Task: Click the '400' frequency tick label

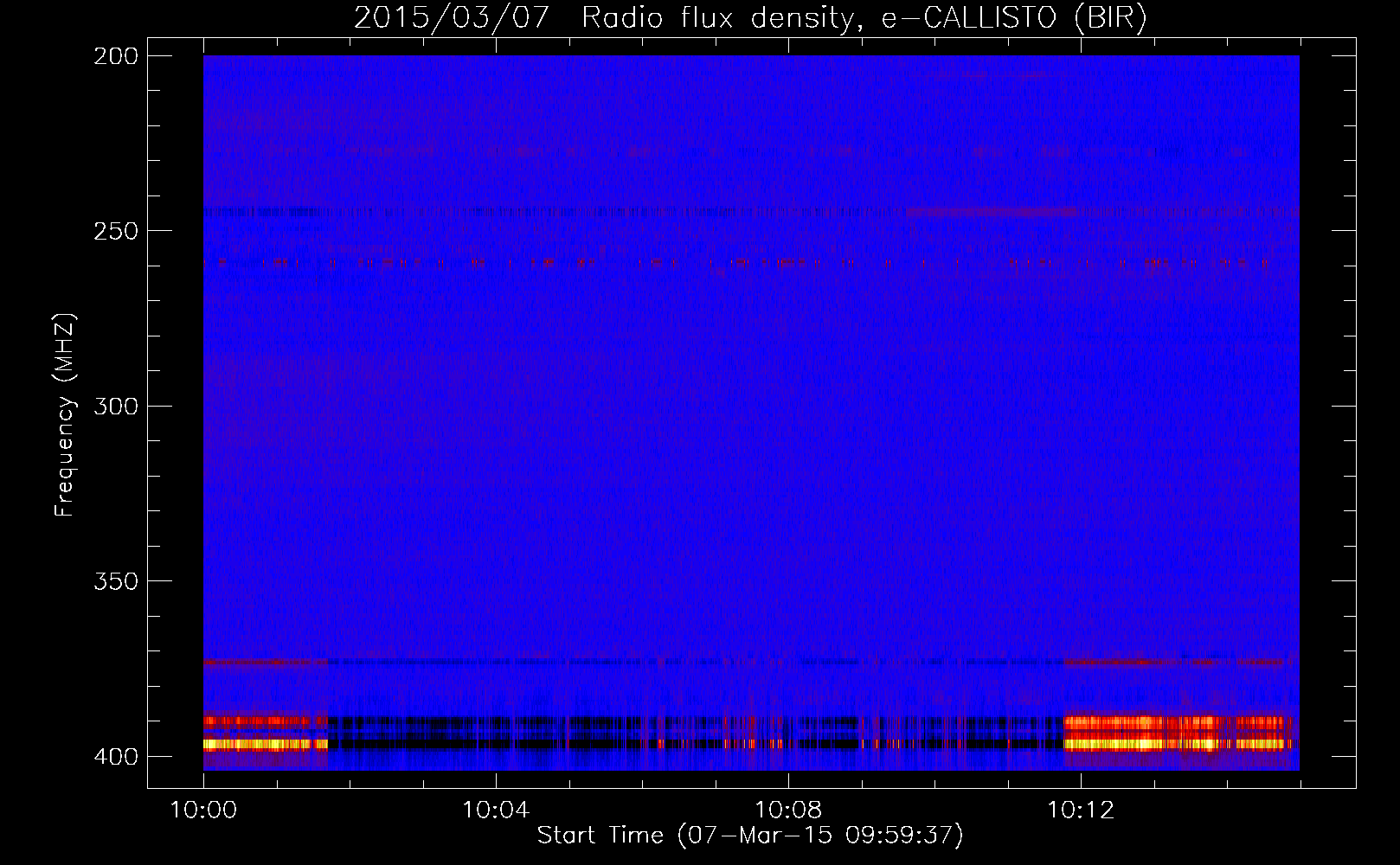Action: [116, 757]
